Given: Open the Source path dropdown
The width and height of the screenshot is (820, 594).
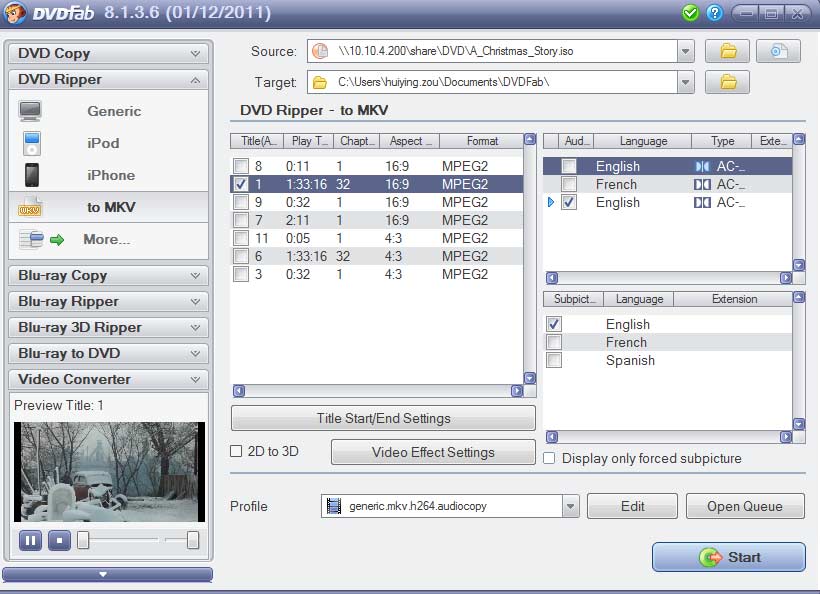Looking at the screenshot, I should click(685, 51).
